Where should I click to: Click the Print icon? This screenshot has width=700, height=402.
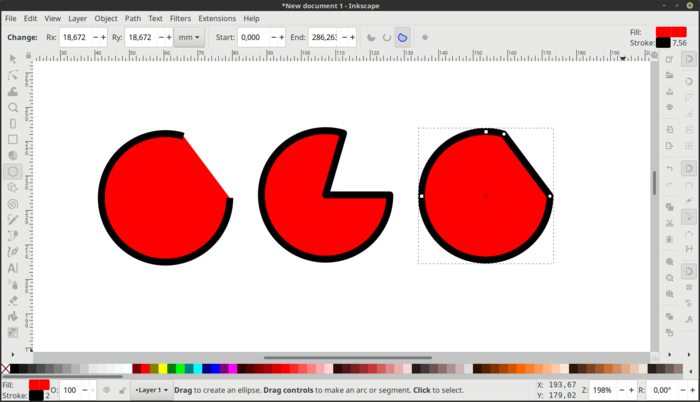[x=669, y=107]
